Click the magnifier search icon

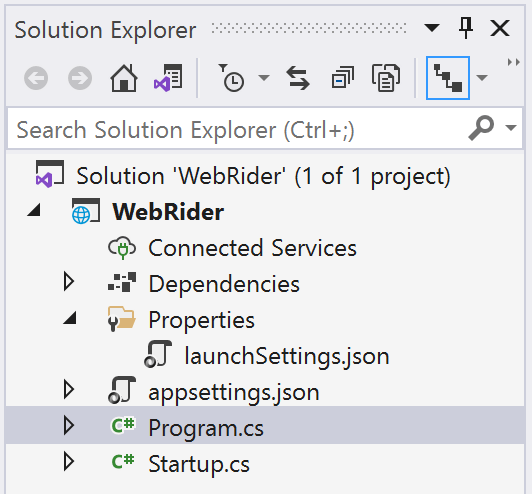[481, 128]
